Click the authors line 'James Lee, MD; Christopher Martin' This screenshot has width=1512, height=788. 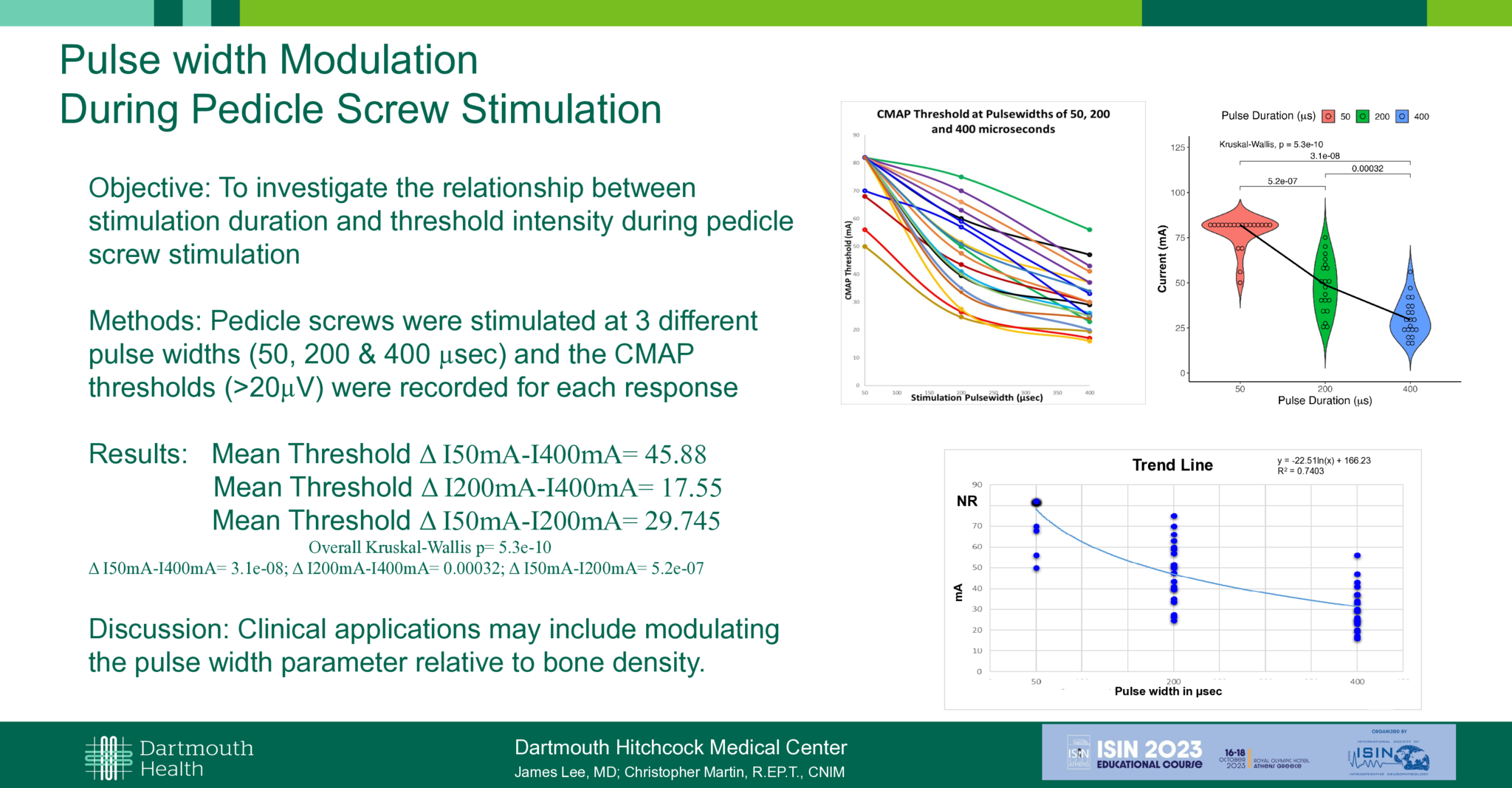[x=679, y=772]
